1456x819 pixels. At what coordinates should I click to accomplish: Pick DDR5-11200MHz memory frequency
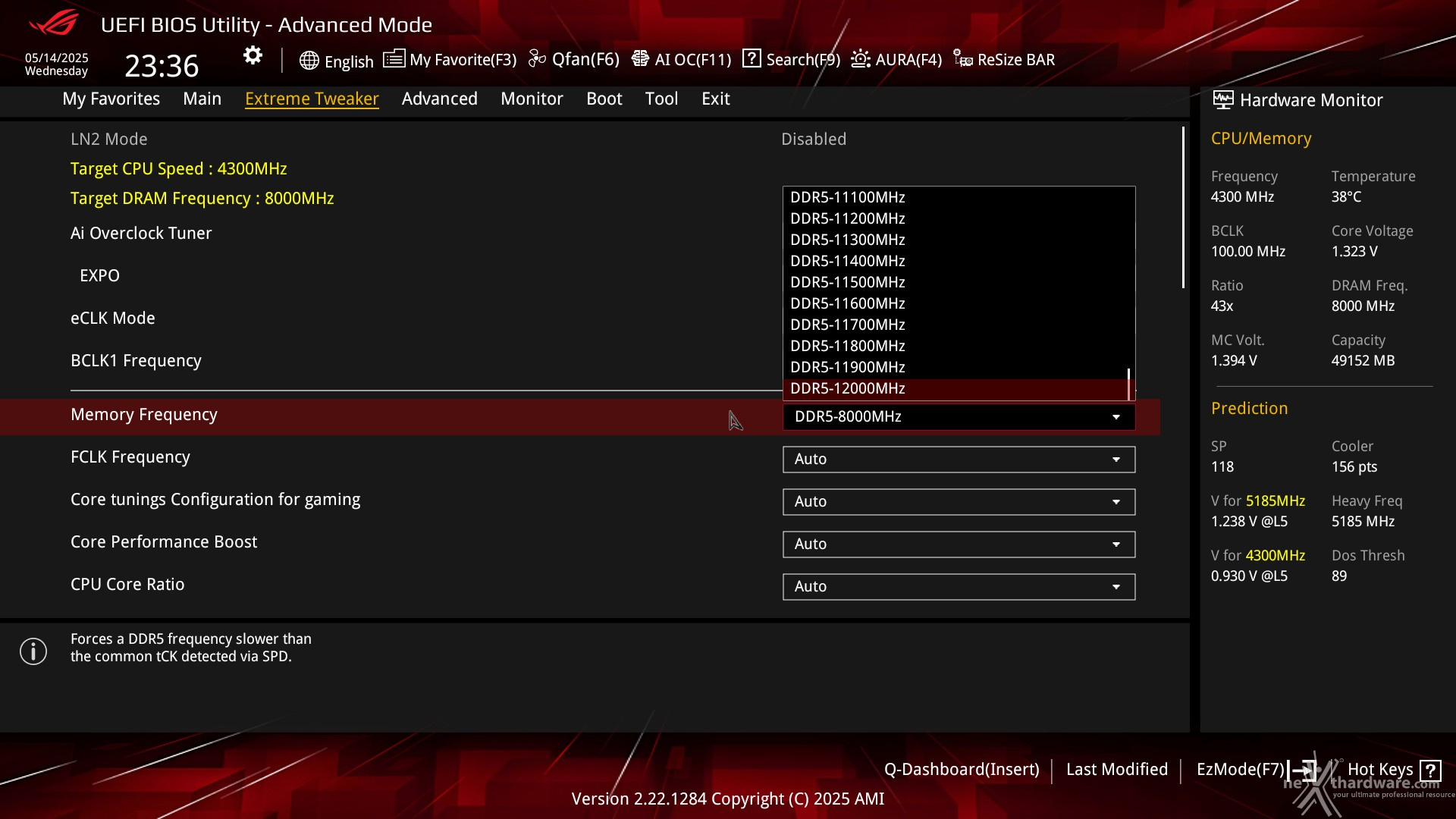click(955, 218)
